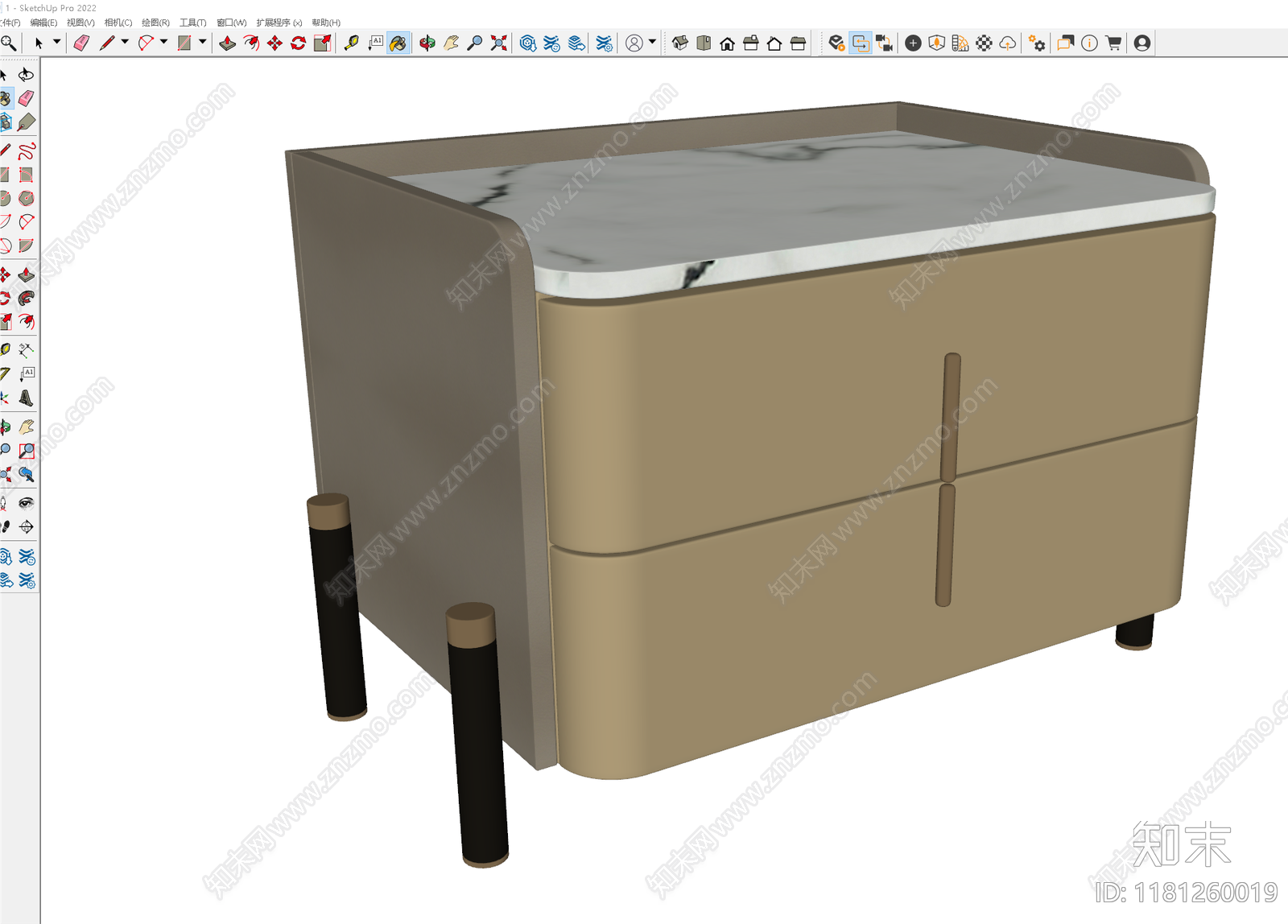Open the orange info circle icon
The width and height of the screenshot is (1288, 924).
[1089, 43]
